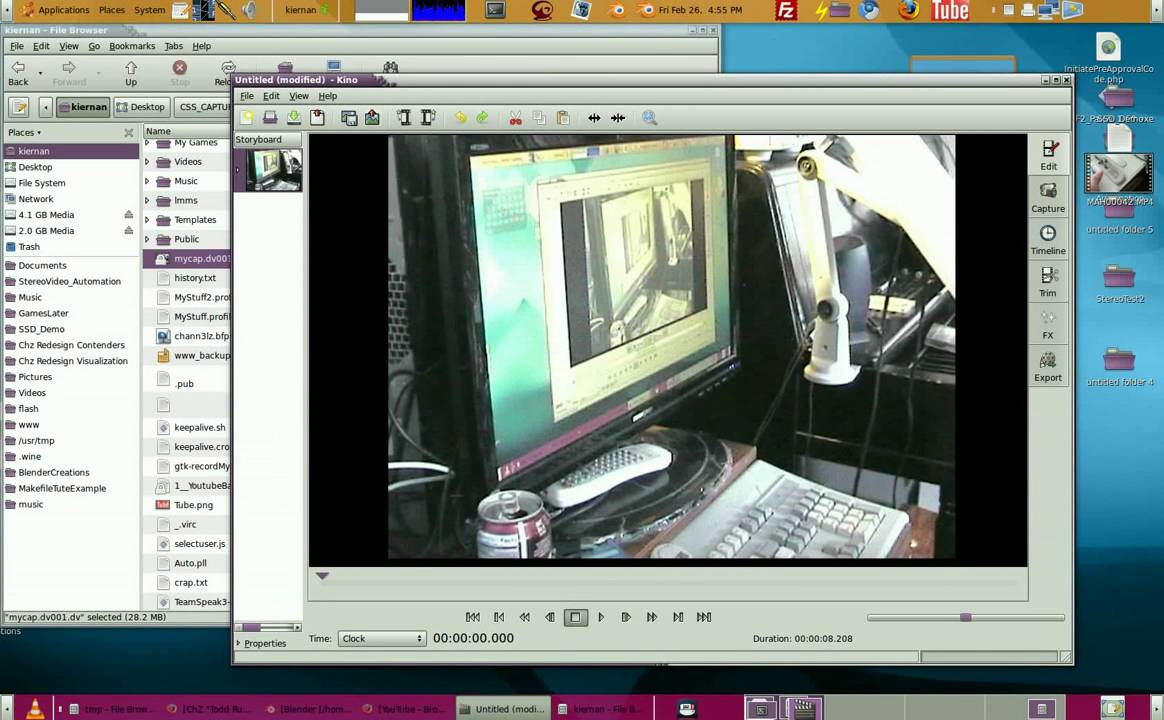Open the Places sidebar dropdown
This screenshot has height=720, width=1164.
pos(24,132)
